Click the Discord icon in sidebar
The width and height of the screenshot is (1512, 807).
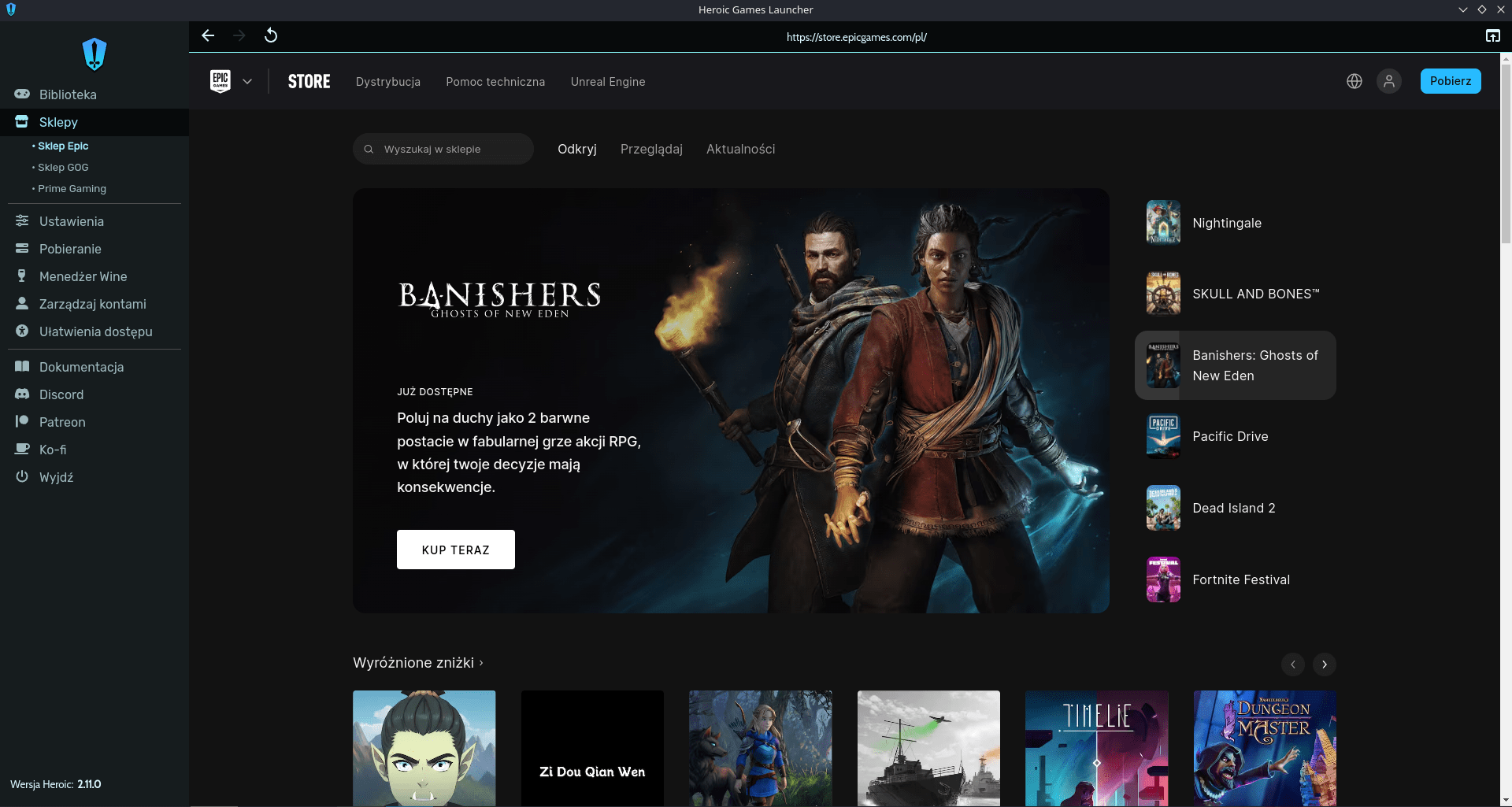(x=22, y=394)
